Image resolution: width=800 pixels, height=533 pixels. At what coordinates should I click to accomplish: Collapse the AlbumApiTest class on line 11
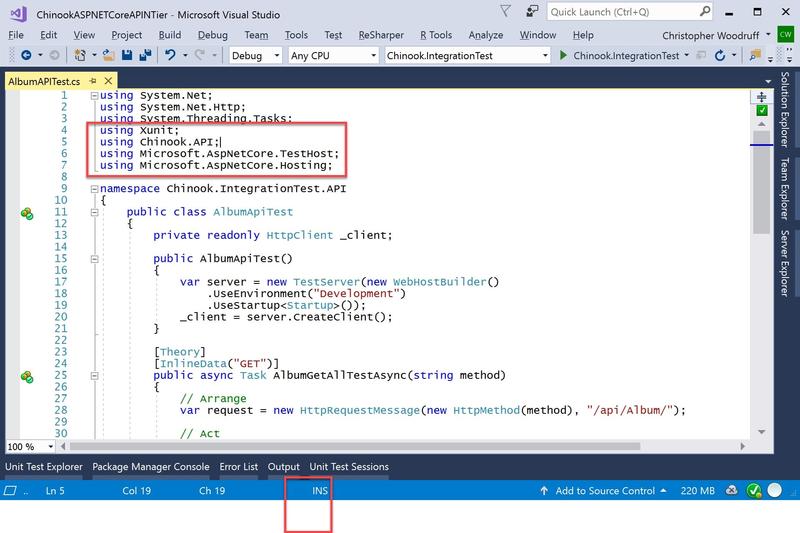(94, 212)
